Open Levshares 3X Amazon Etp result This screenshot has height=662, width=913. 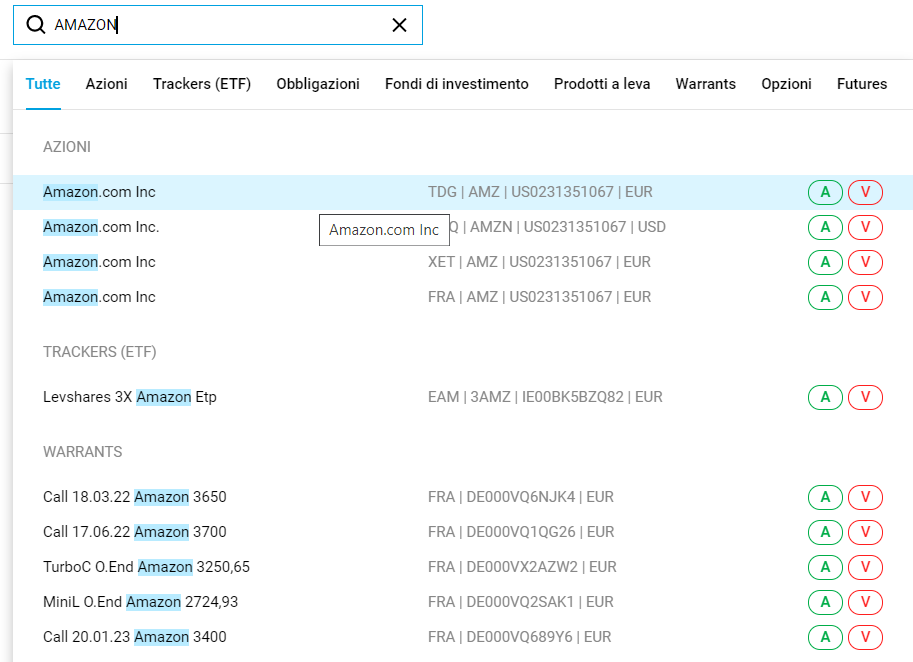130,397
